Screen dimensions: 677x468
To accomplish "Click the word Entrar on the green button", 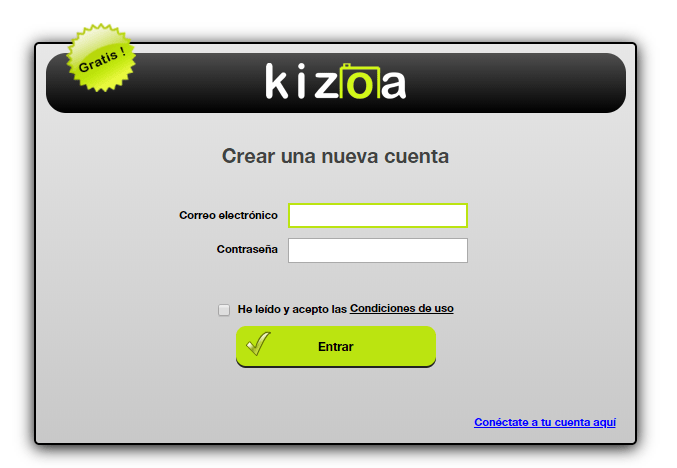I will pos(336,347).
